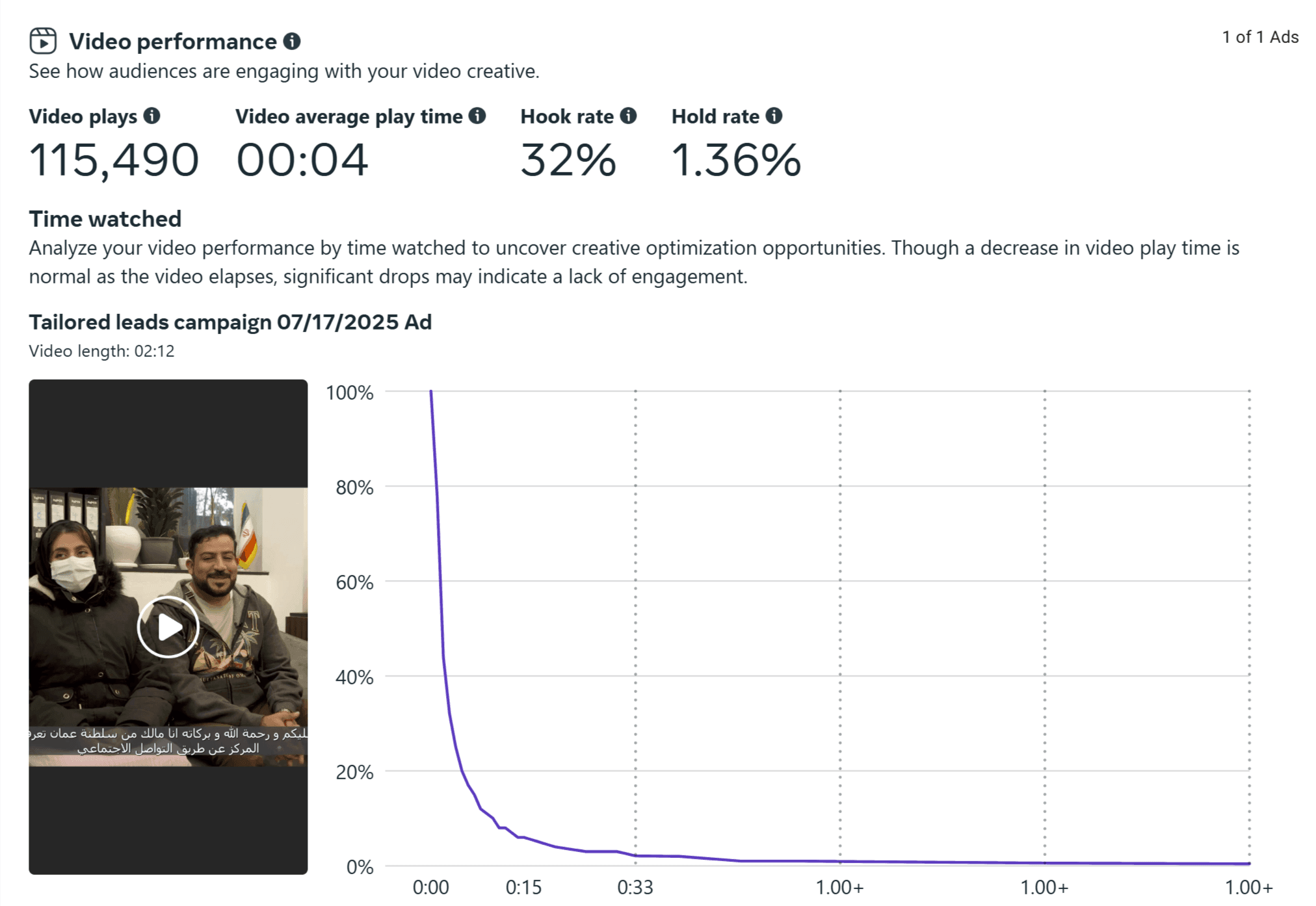Click the 0:33 time marker on chart

[635, 887]
